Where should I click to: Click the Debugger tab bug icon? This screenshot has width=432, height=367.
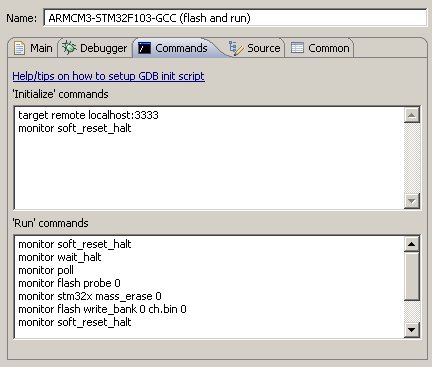click(x=69, y=48)
